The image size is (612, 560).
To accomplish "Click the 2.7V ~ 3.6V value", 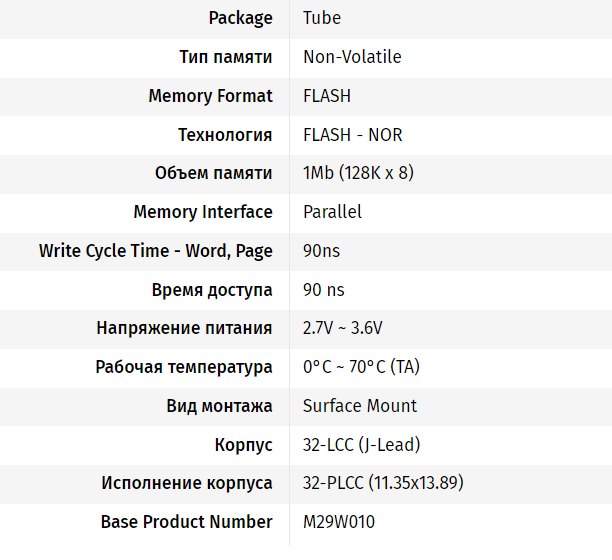I will (342, 328).
